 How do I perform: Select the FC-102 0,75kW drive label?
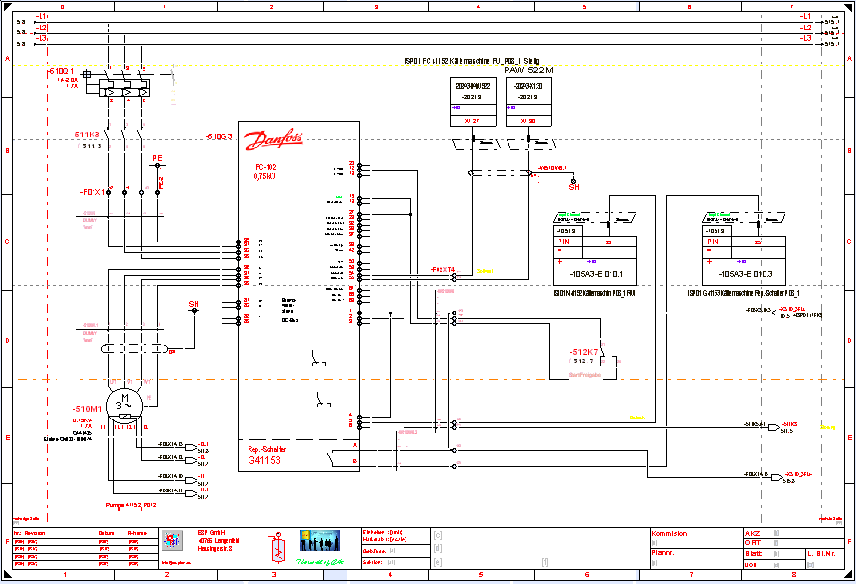[265, 172]
